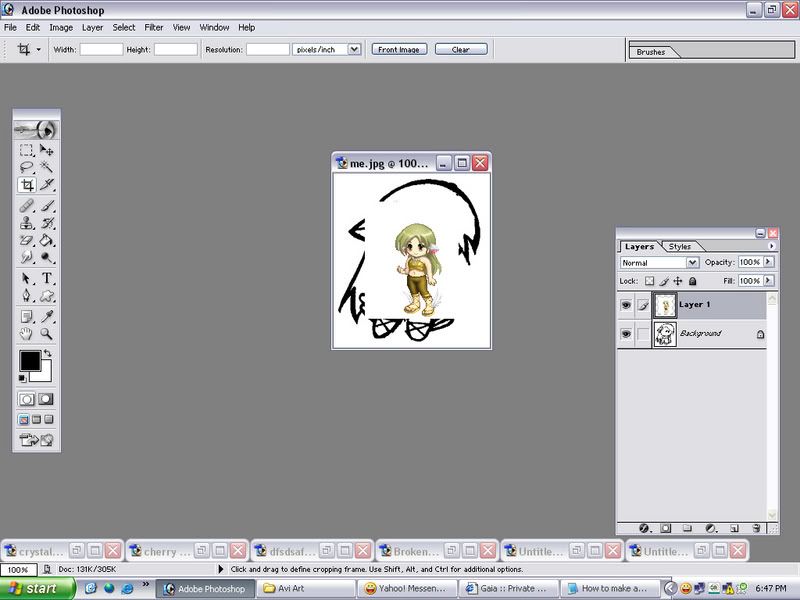
Task: Select the Brush tool
Action: 46,206
